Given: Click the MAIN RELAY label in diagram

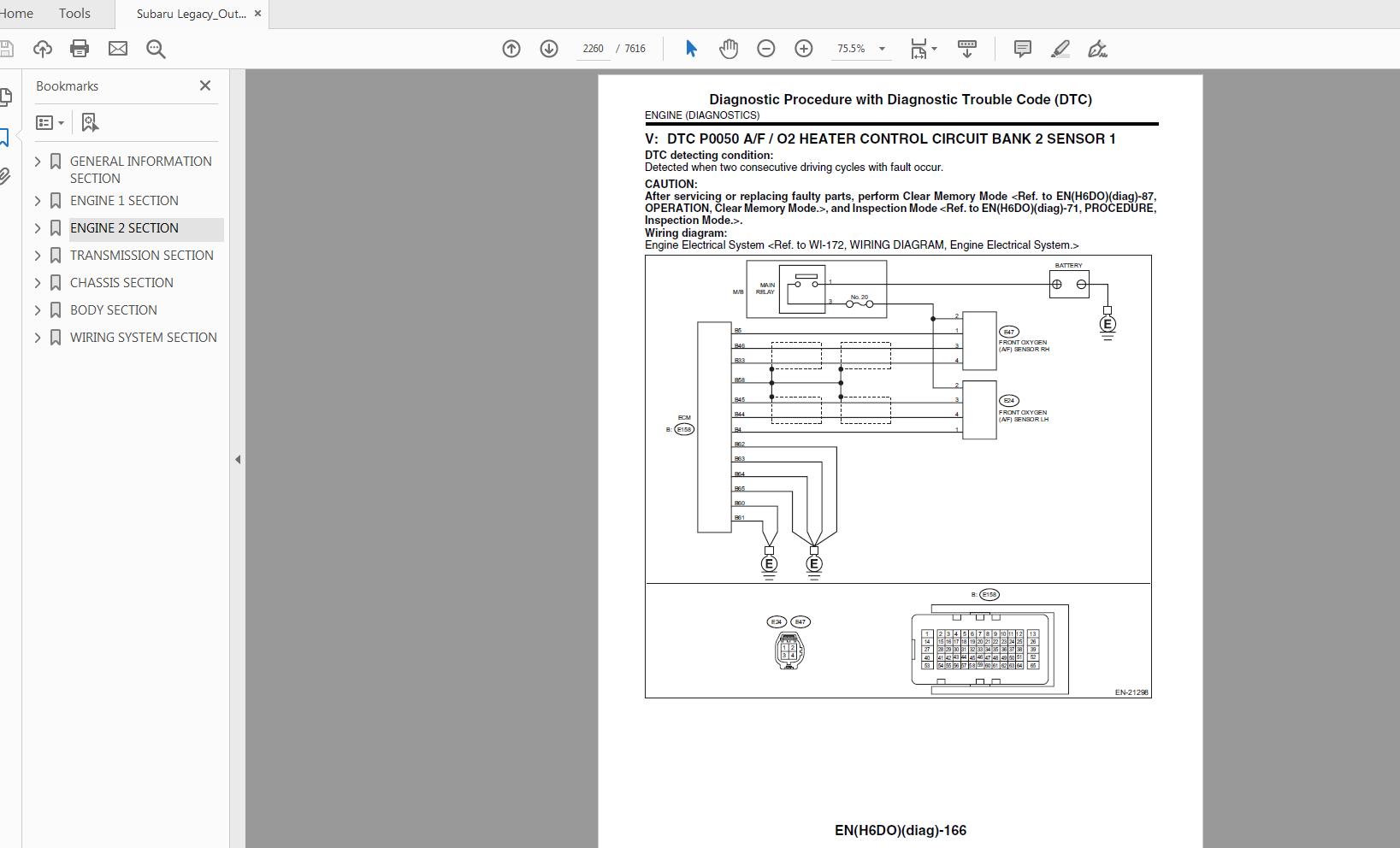Looking at the screenshot, I should [x=766, y=289].
